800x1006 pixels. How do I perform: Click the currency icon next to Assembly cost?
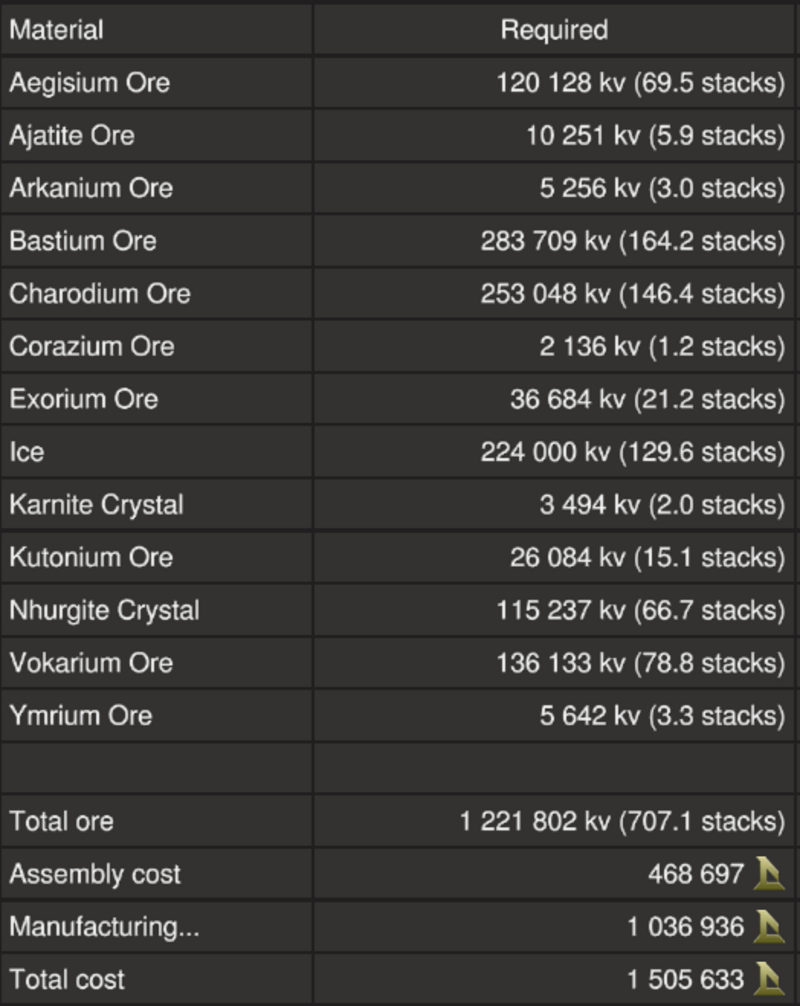coord(769,873)
